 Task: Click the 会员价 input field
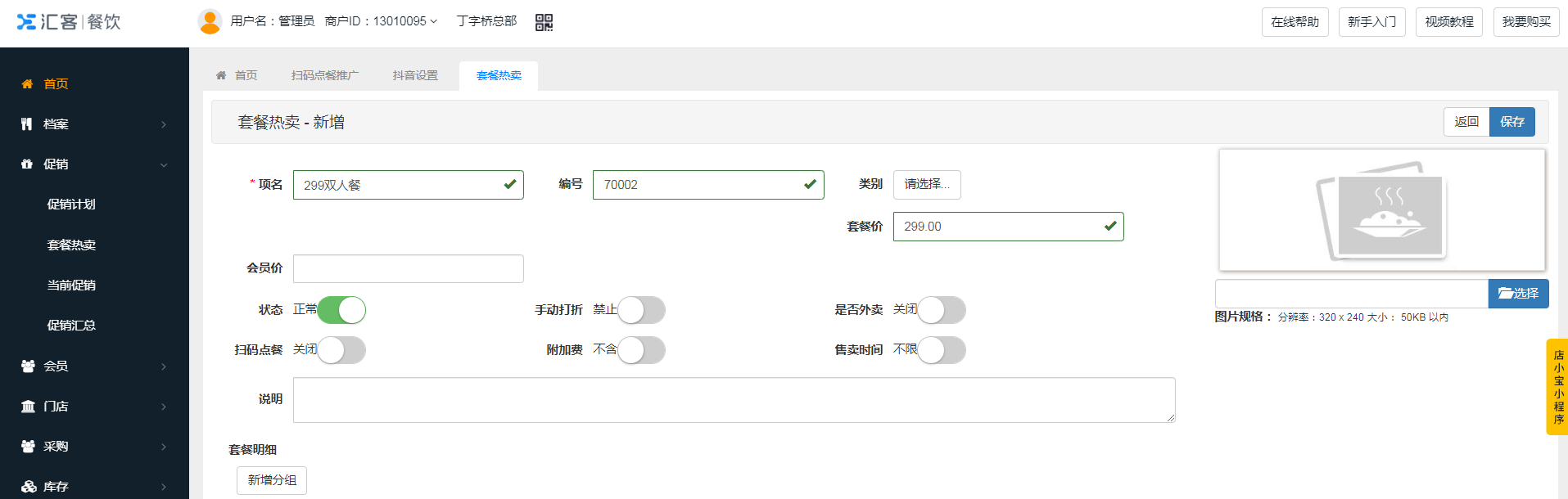(408, 268)
